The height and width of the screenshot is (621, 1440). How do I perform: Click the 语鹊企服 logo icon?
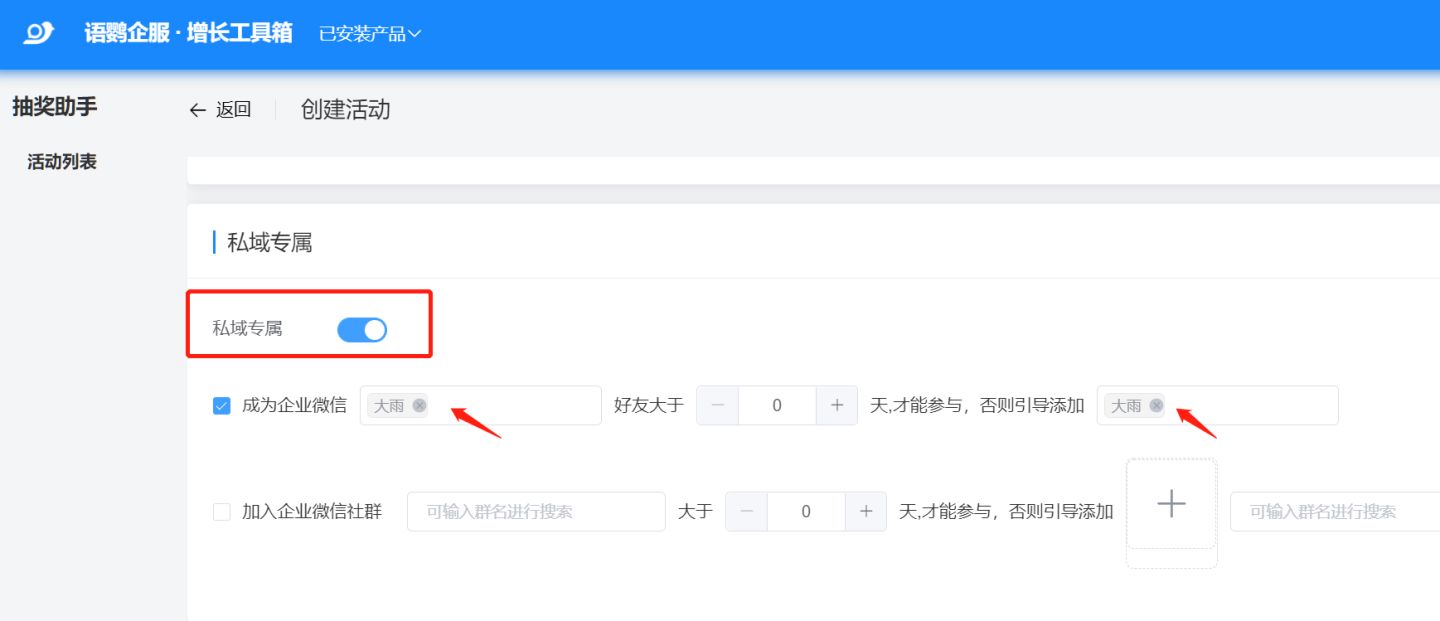click(39, 33)
